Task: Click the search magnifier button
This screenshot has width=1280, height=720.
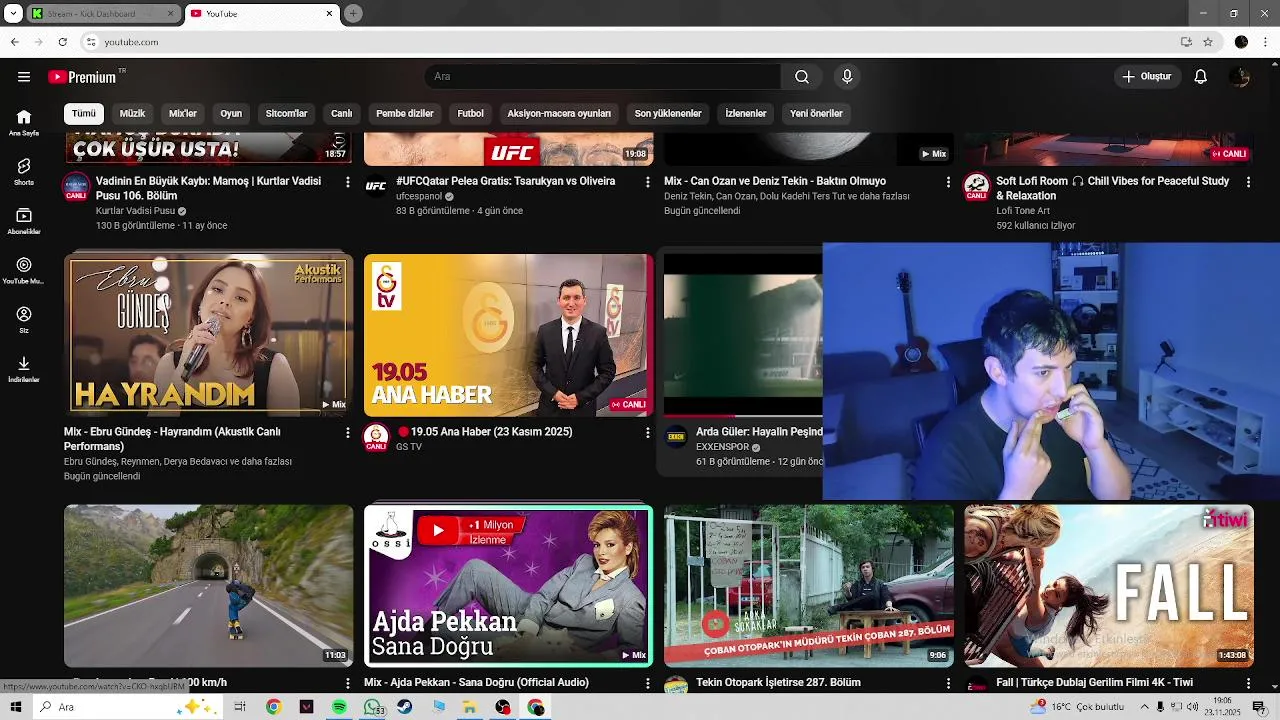Action: [802, 77]
